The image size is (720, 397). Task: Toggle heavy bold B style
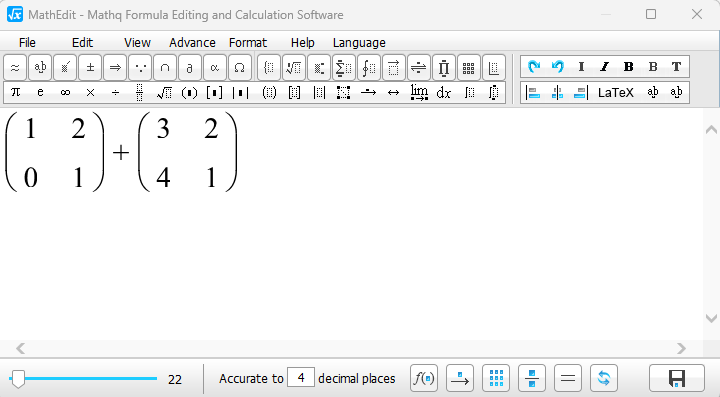pos(629,67)
